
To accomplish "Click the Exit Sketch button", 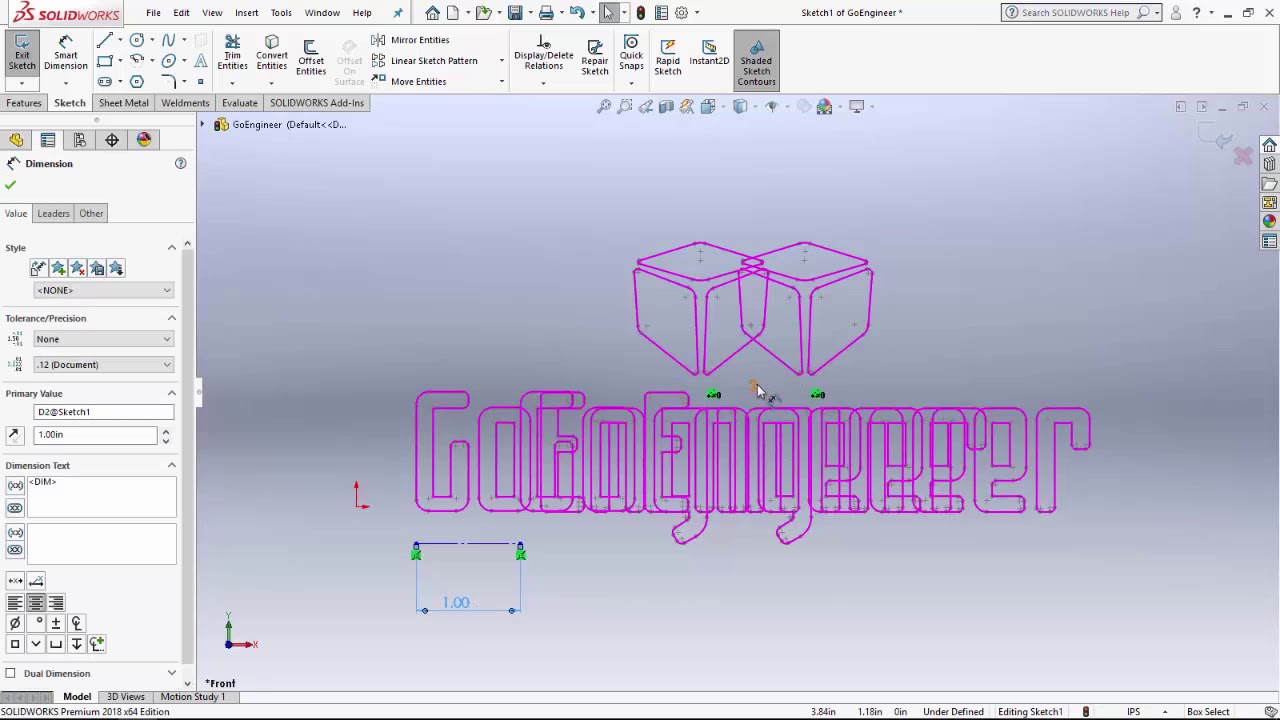I will tap(22, 54).
